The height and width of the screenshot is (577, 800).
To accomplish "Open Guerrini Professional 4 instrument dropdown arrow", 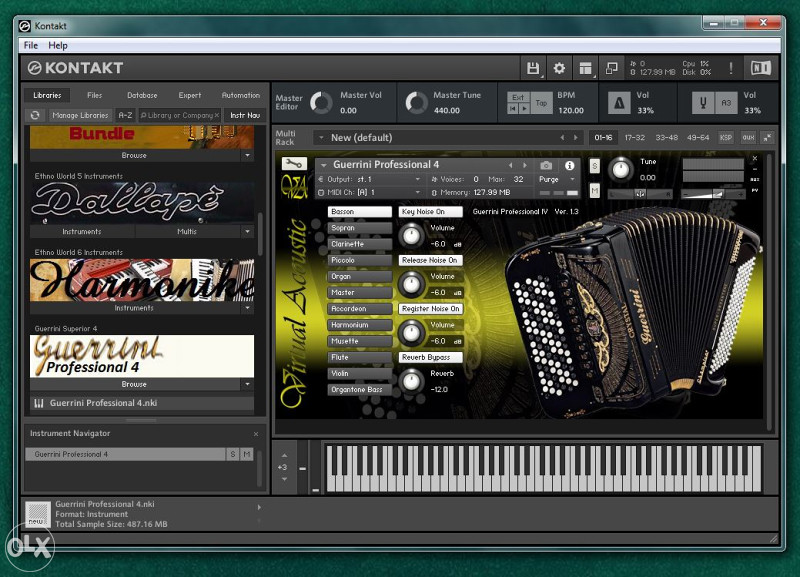I will point(323,165).
